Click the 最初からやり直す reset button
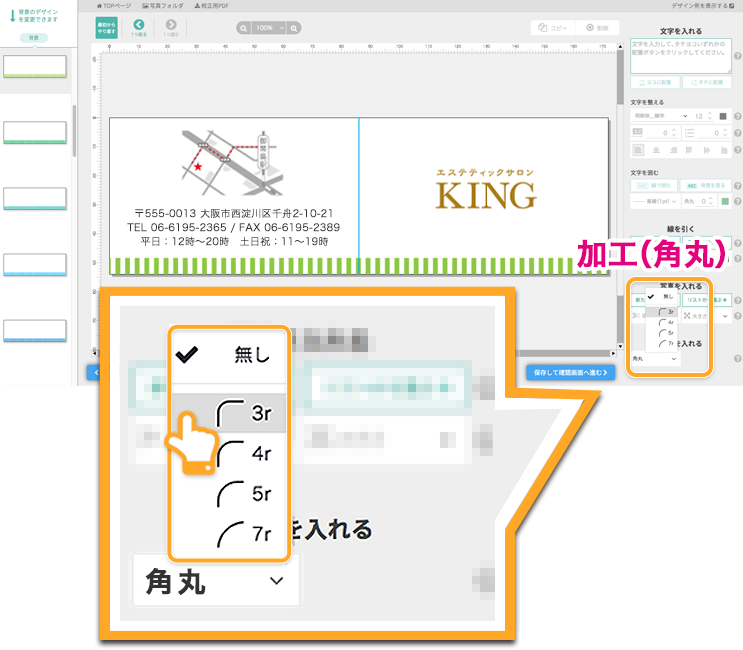Viewport: 743px width, 650px height. (106, 27)
